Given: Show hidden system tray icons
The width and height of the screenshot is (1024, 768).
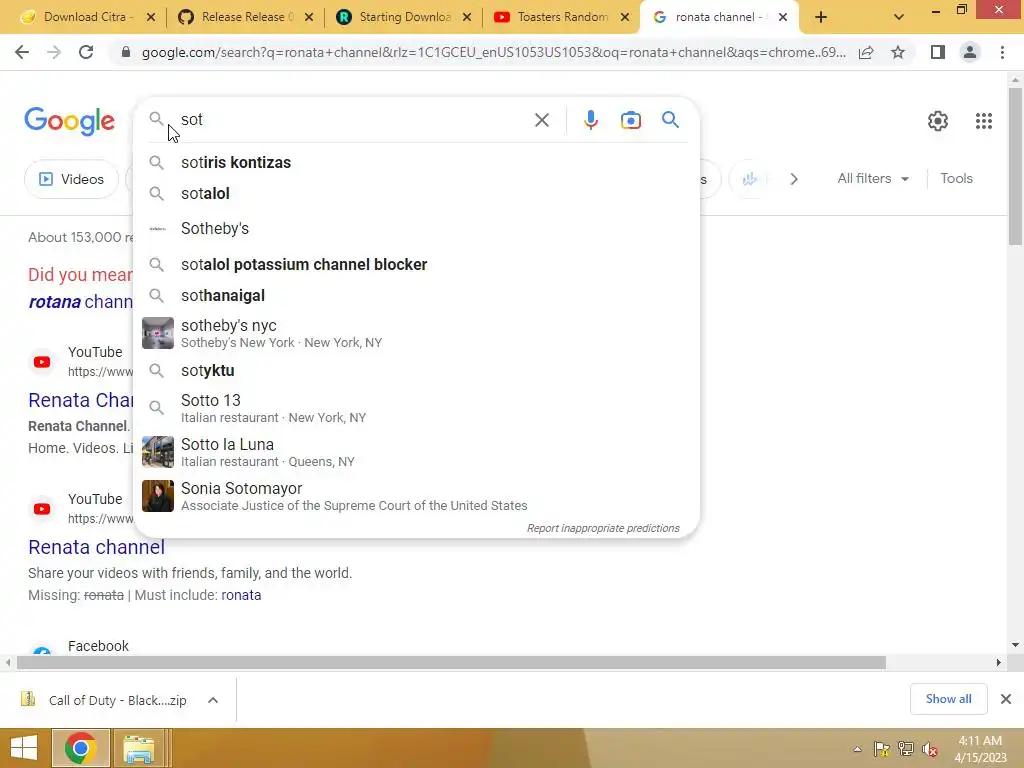Looking at the screenshot, I should point(857,750).
